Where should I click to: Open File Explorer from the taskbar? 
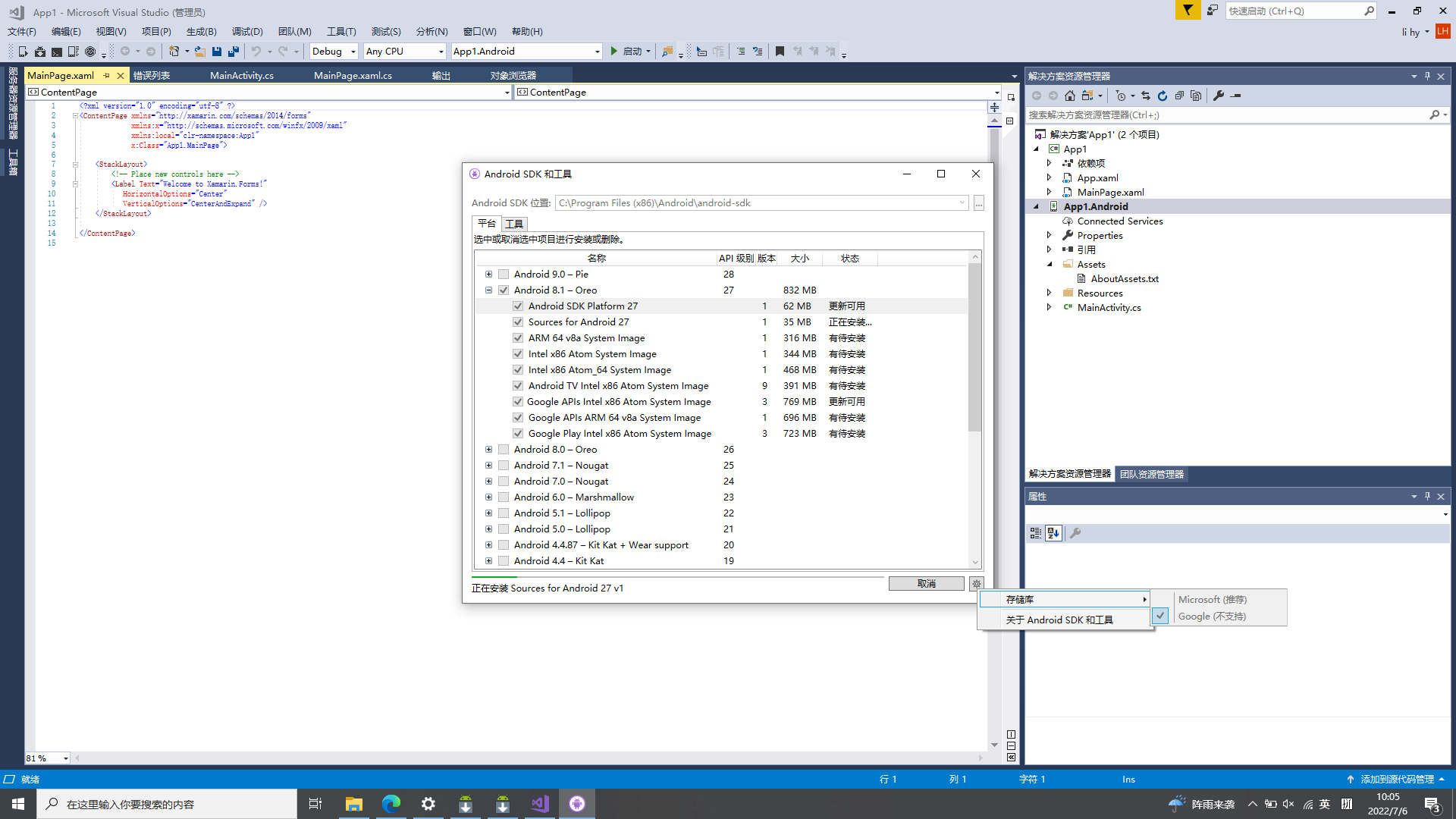(x=354, y=804)
